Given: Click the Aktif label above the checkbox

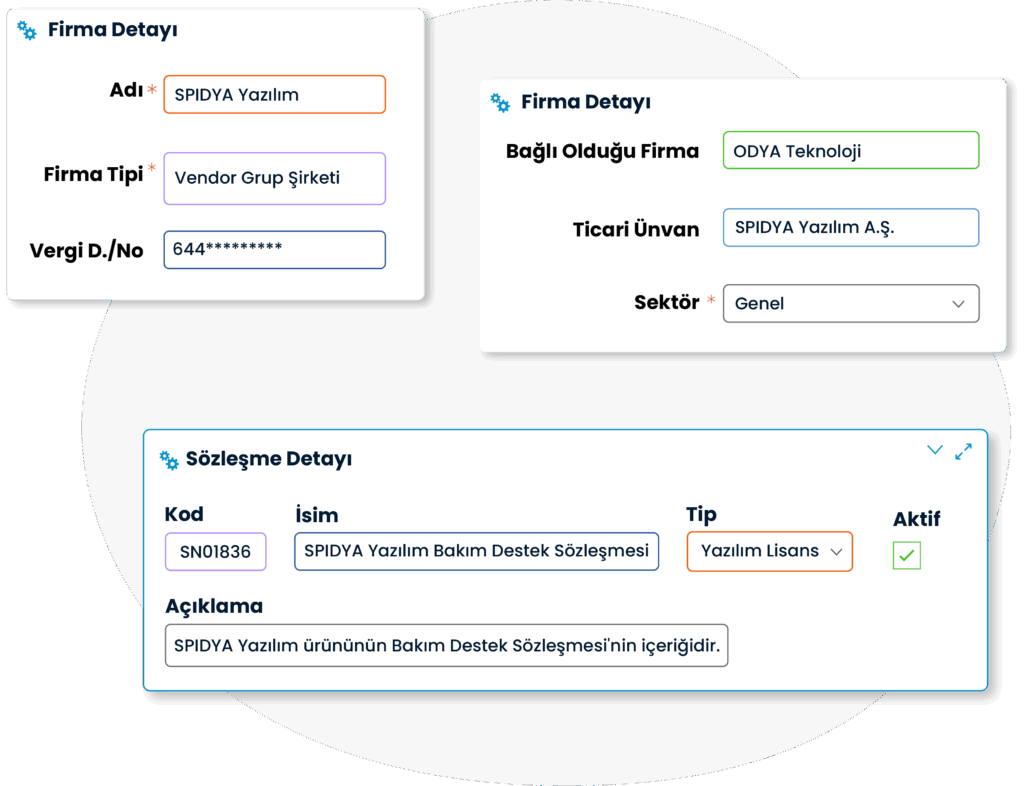Looking at the screenshot, I should [917, 519].
